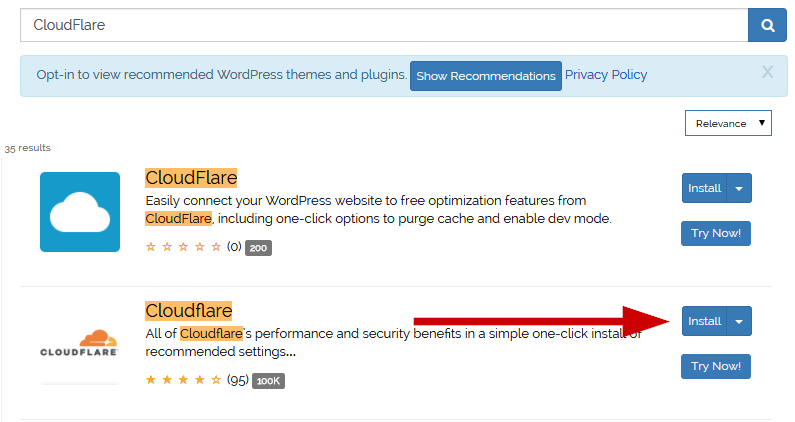Expand Install options arrow for second Cloudflare plugin
This screenshot has height=422, width=795.
coord(739,321)
